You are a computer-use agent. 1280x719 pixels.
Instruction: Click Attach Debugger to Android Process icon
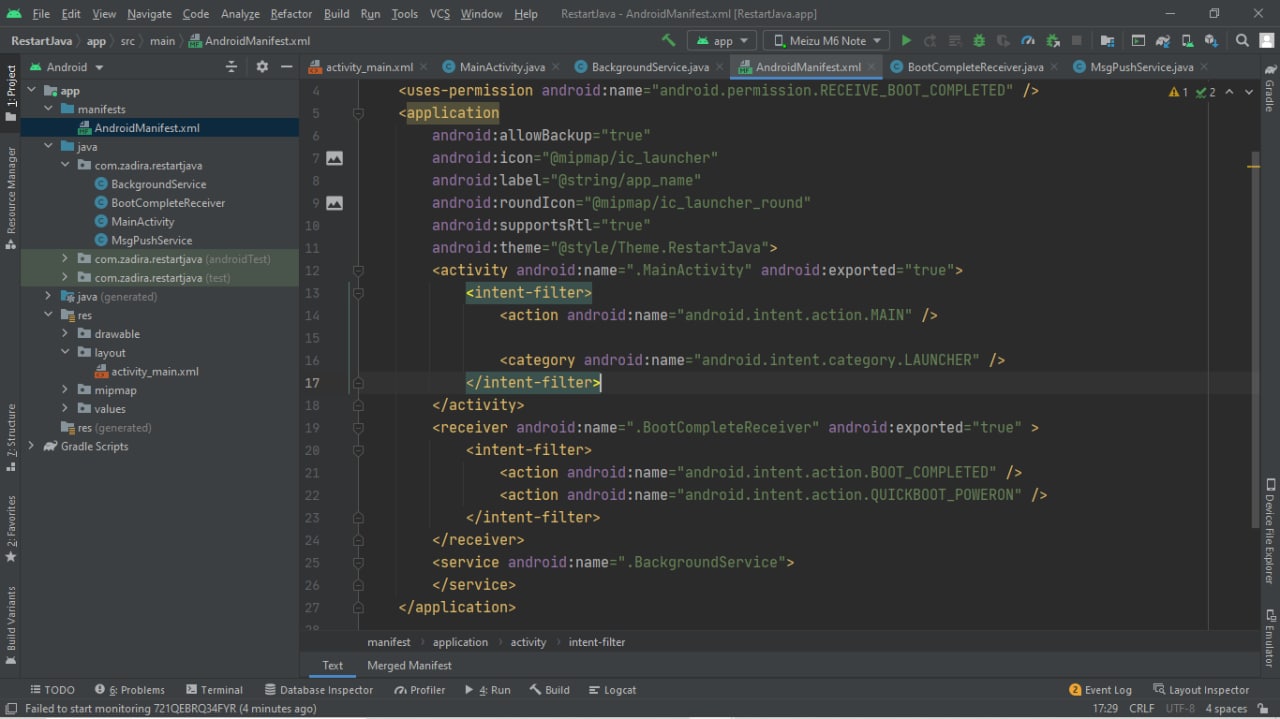1053,41
